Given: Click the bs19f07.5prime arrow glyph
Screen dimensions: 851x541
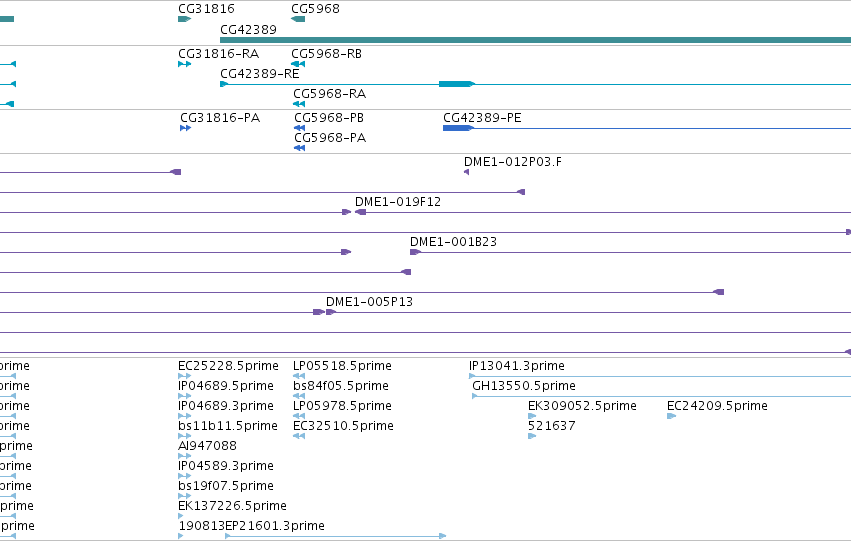Looking at the screenshot, I should [x=185, y=497].
